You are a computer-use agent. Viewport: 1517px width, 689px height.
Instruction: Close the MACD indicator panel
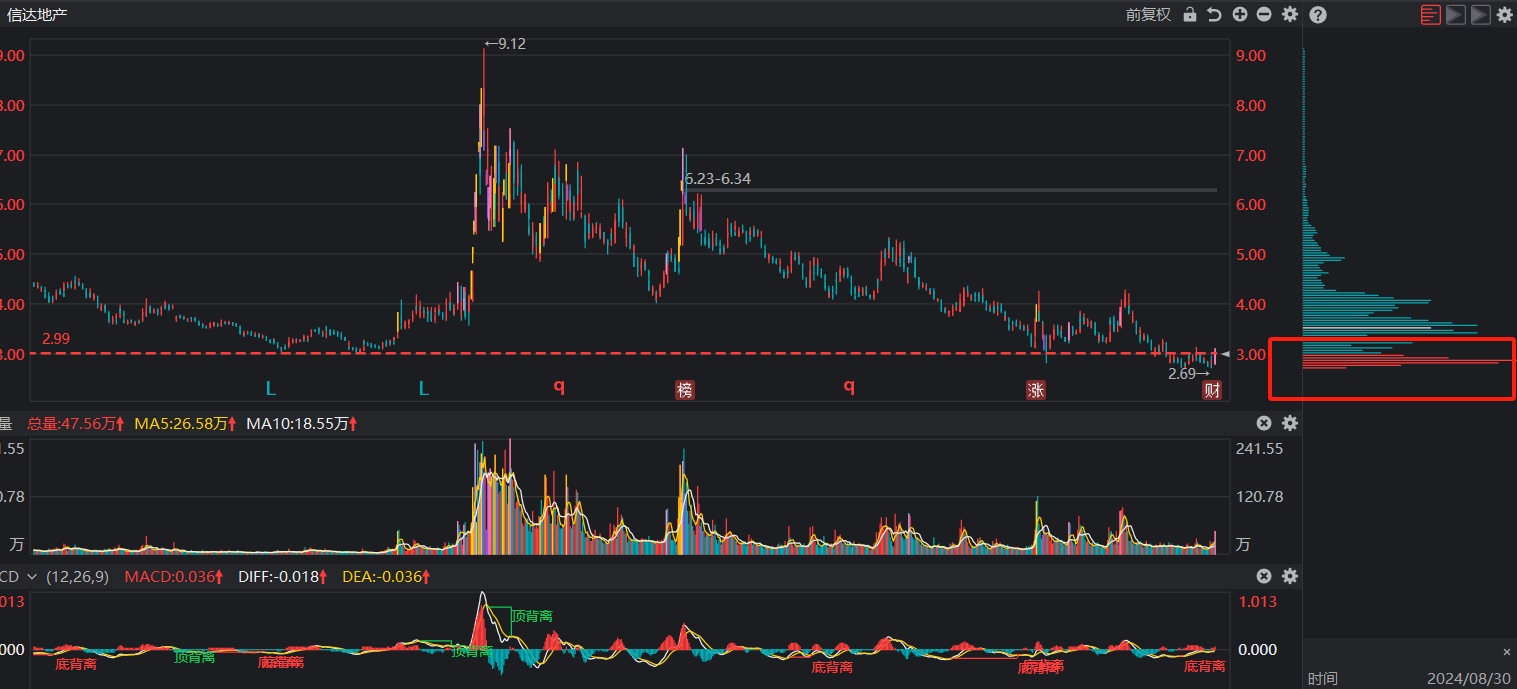tap(1264, 576)
